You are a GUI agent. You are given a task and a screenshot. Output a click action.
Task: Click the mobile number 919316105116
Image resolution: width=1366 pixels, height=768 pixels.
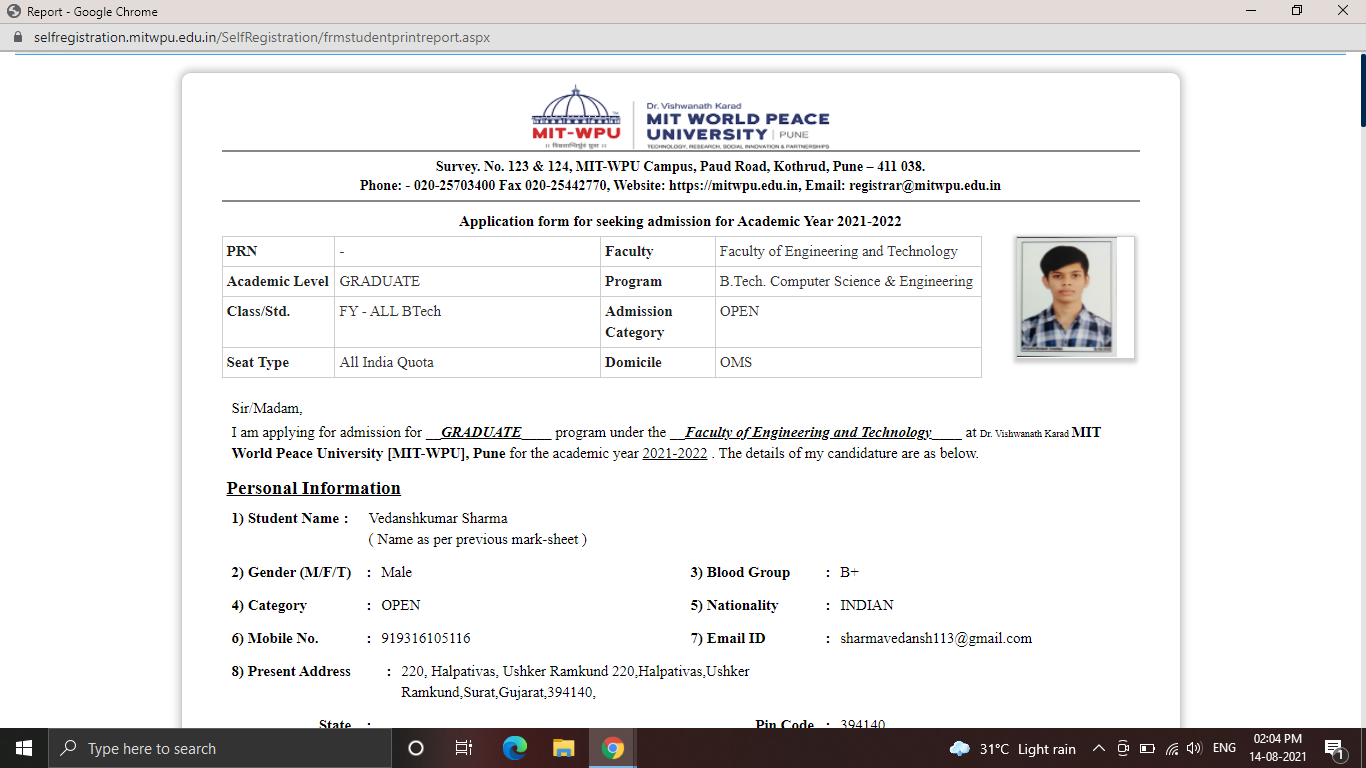[x=426, y=638]
